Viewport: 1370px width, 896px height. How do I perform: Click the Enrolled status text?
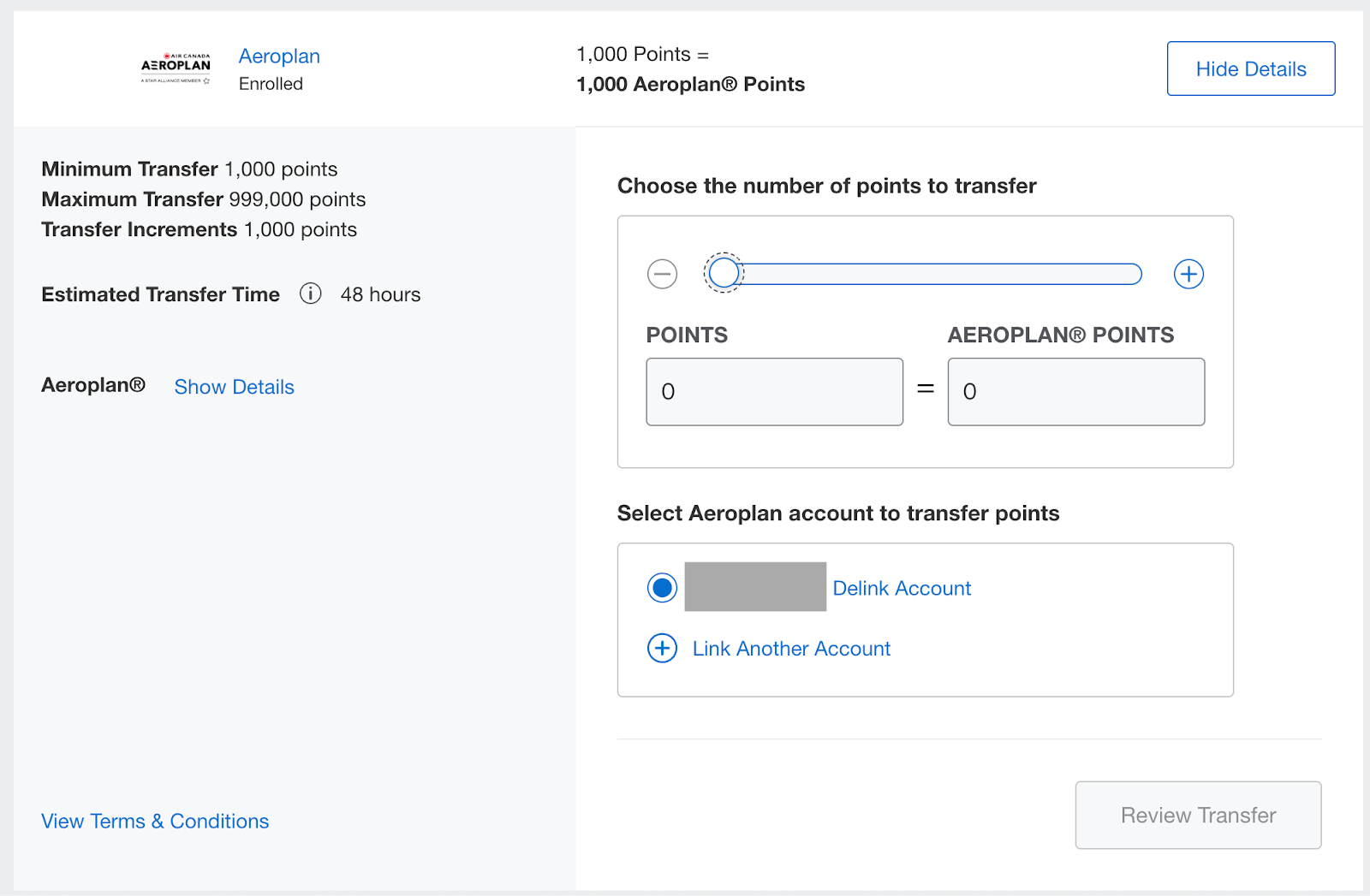point(271,84)
